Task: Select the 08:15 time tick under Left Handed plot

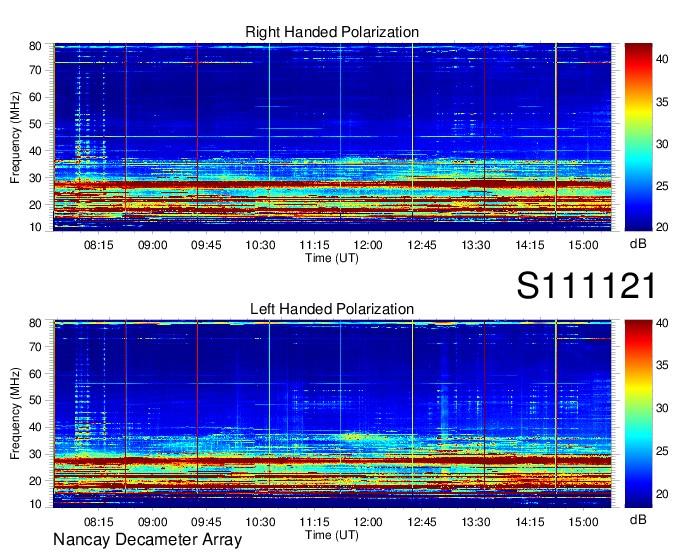Action: coord(98,522)
